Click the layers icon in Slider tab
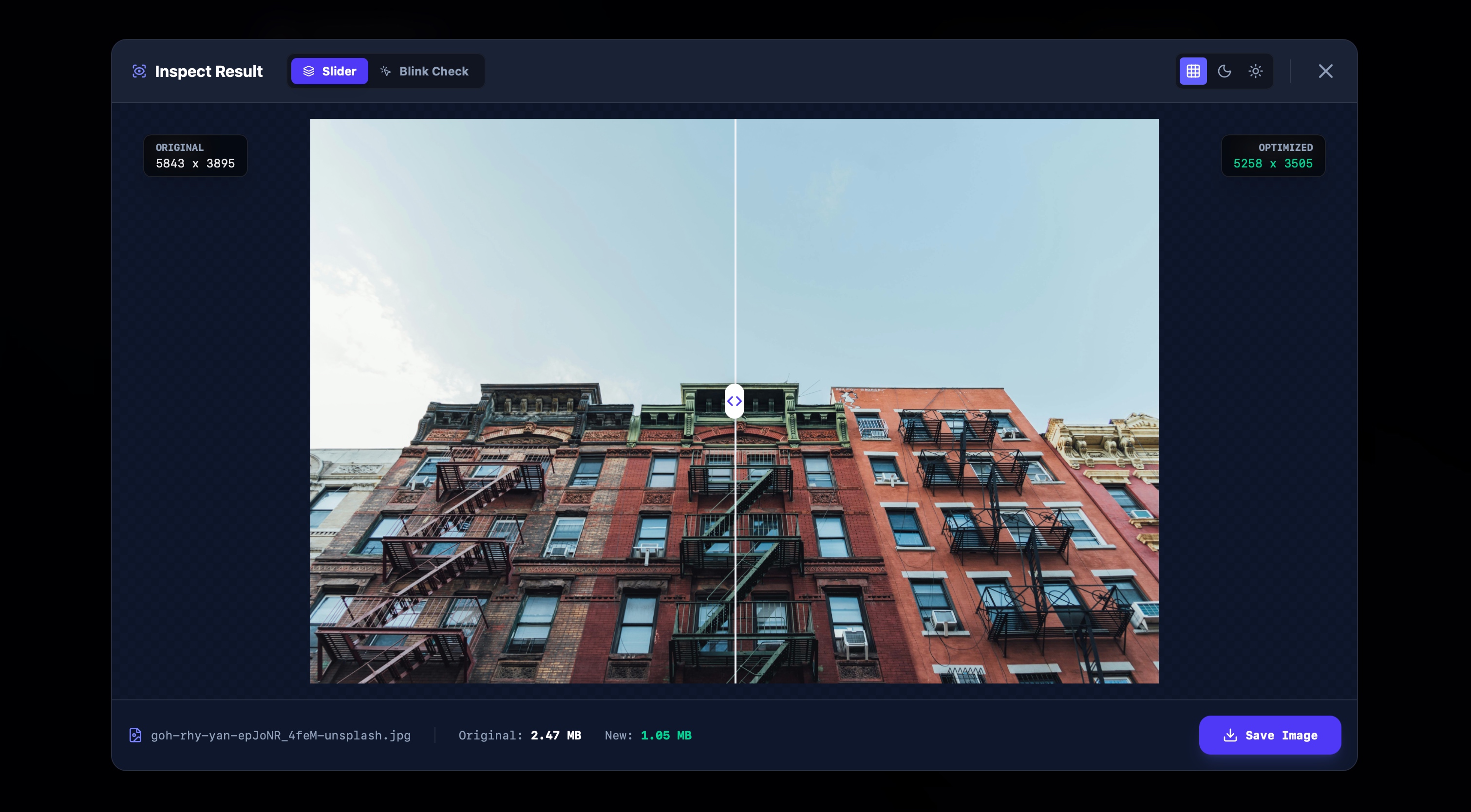This screenshot has width=1471, height=812. [308, 72]
